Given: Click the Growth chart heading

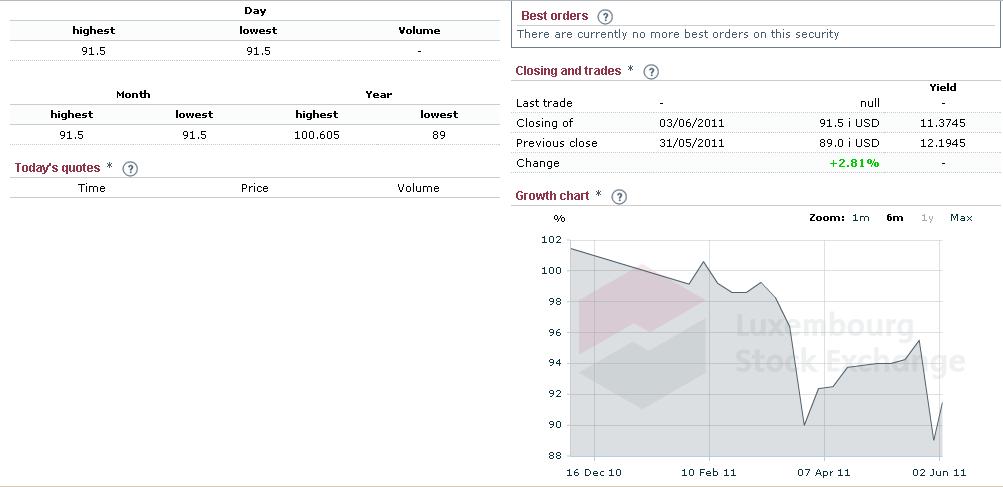Looking at the screenshot, I should tap(552, 196).
